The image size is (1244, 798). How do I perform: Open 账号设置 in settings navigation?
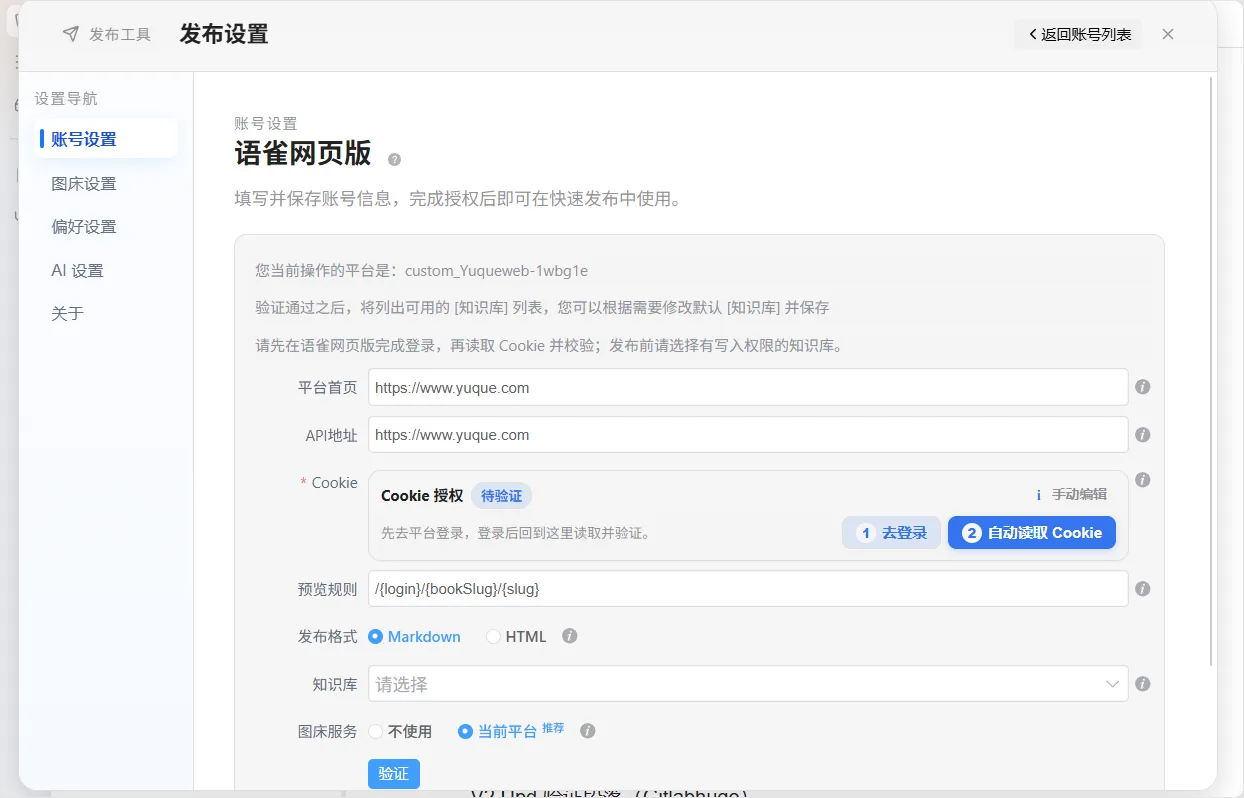point(106,139)
